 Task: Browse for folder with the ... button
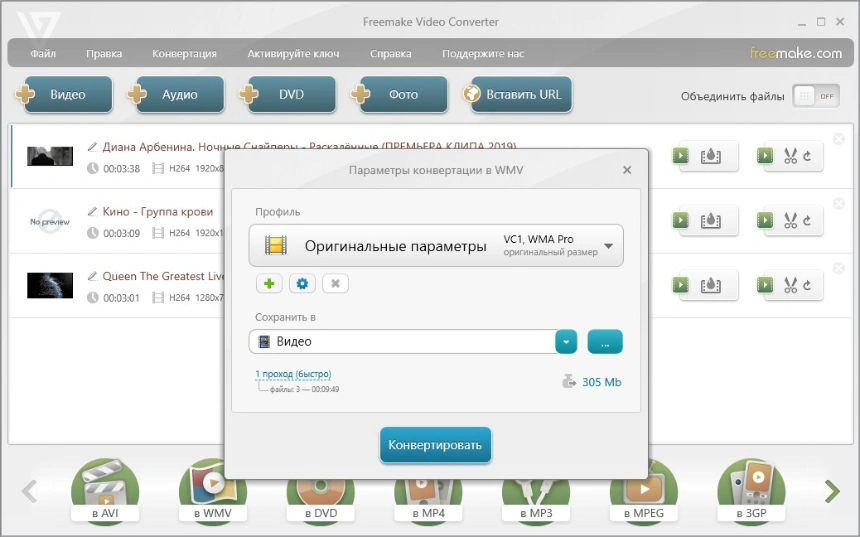[605, 342]
